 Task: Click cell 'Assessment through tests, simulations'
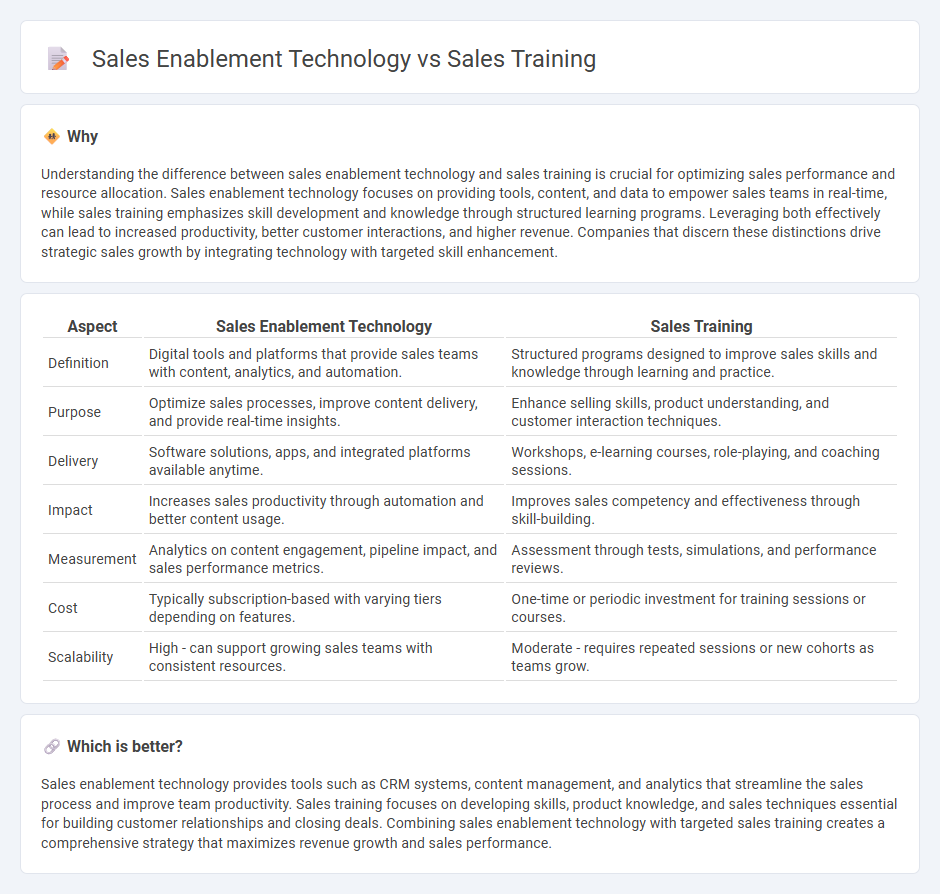coord(701,559)
